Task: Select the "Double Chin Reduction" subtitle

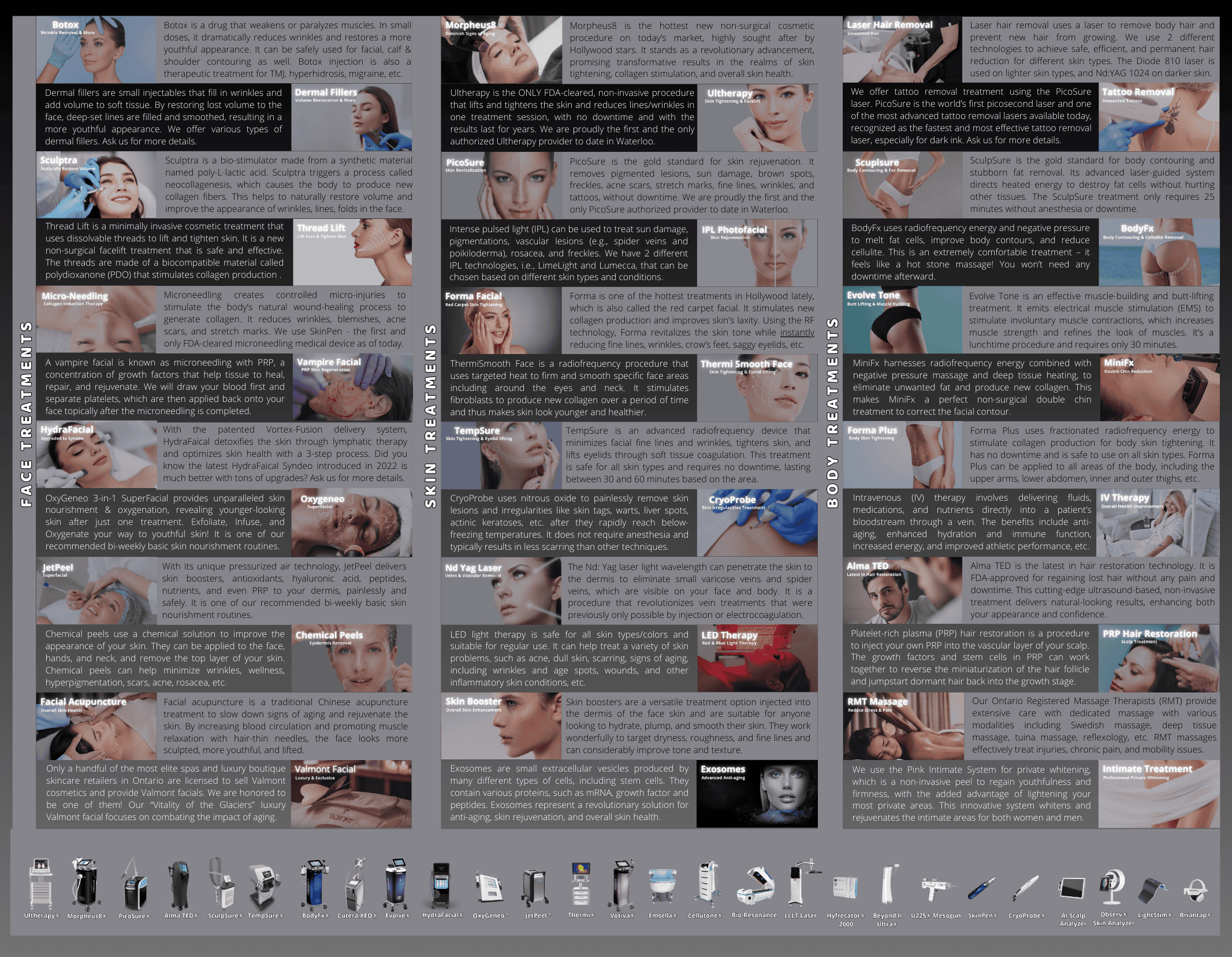Action: [x=1128, y=371]
